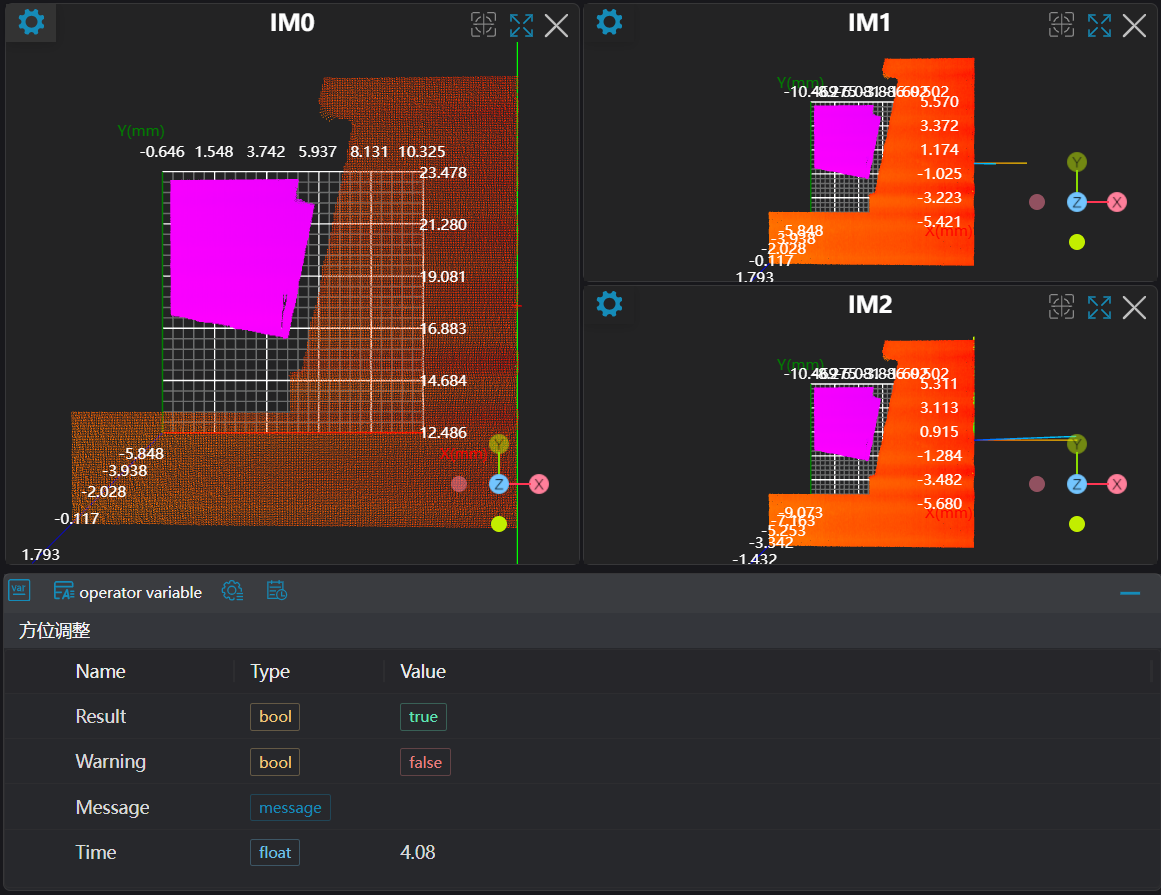
Task: Click fit-to-view icon in IM1 panel
Action: click(1061, 25)
